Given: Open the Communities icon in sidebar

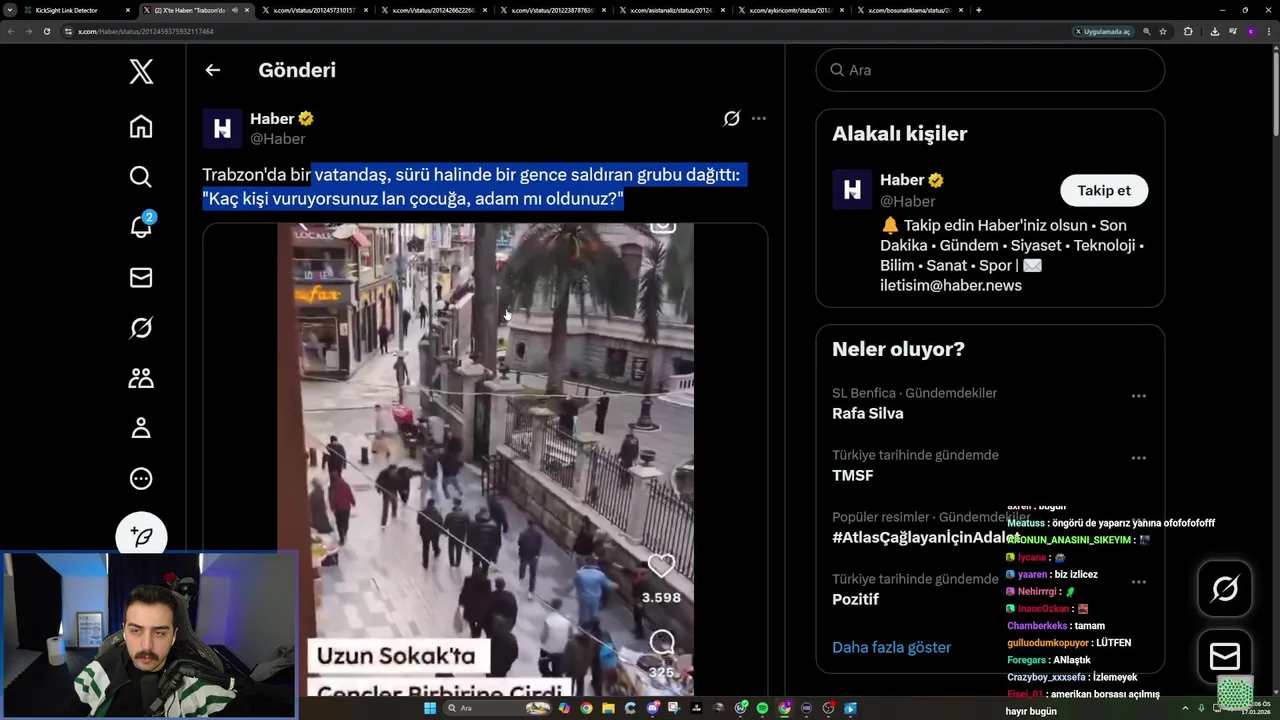Looking at the screenshot, I should pyautogui.click(x=141, y=378).
